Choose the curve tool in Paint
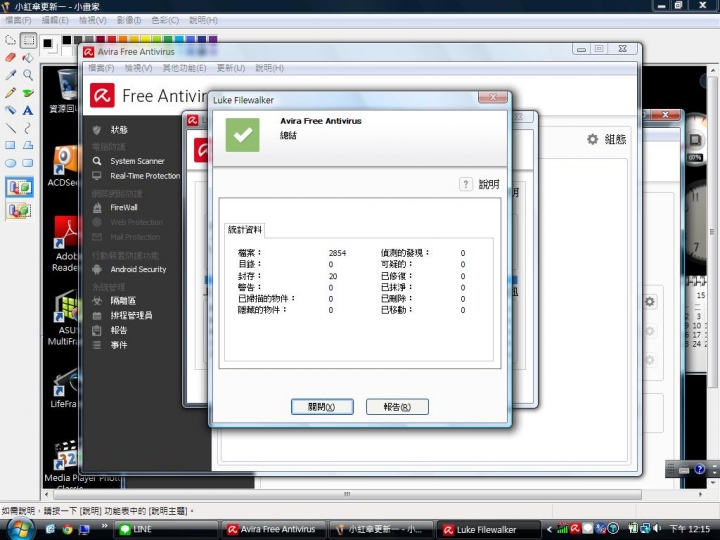 tap(28, 128)
